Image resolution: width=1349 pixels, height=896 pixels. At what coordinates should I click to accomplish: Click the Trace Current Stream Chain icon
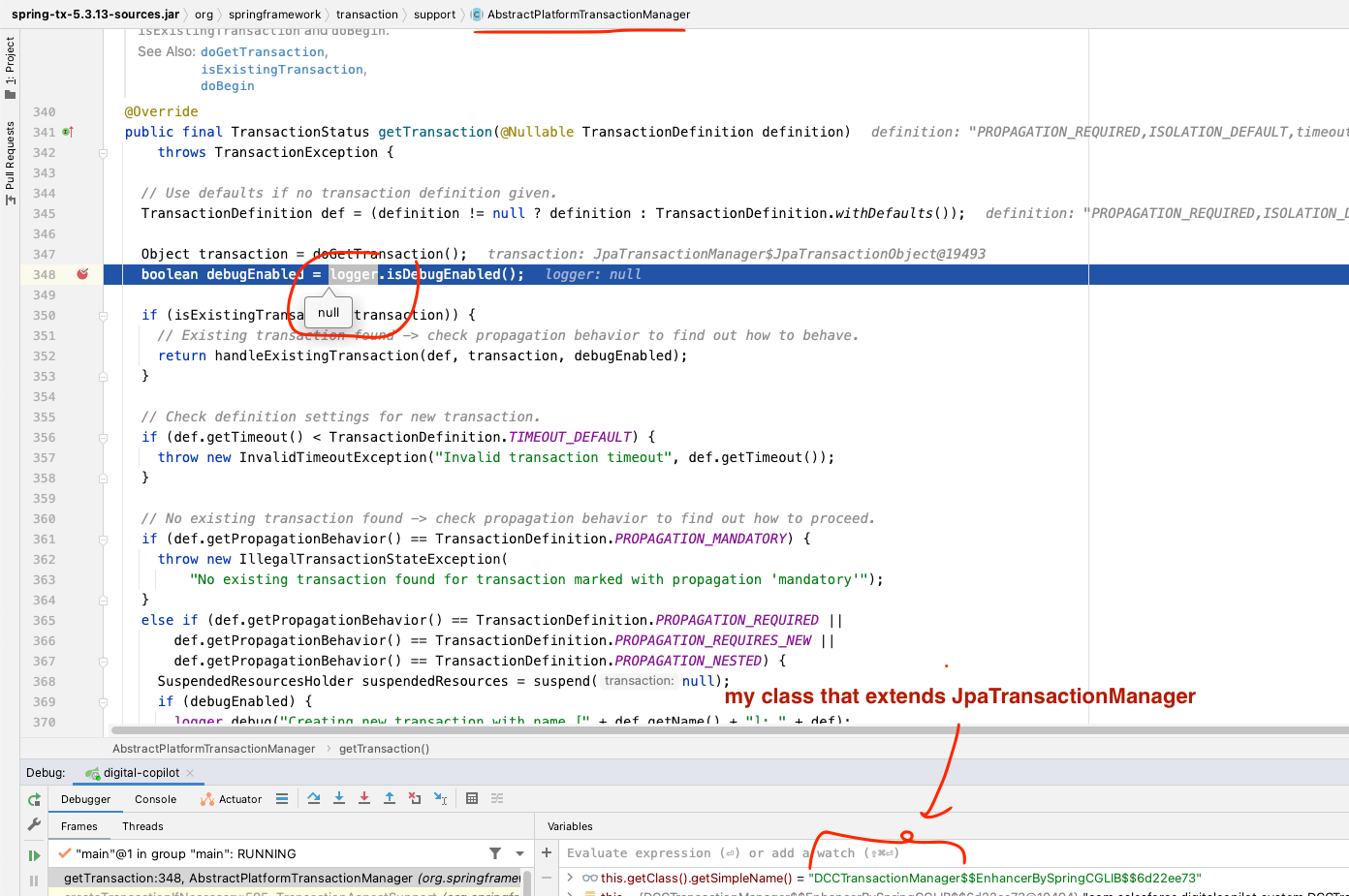pyautogui.click(x=497, y=798)
